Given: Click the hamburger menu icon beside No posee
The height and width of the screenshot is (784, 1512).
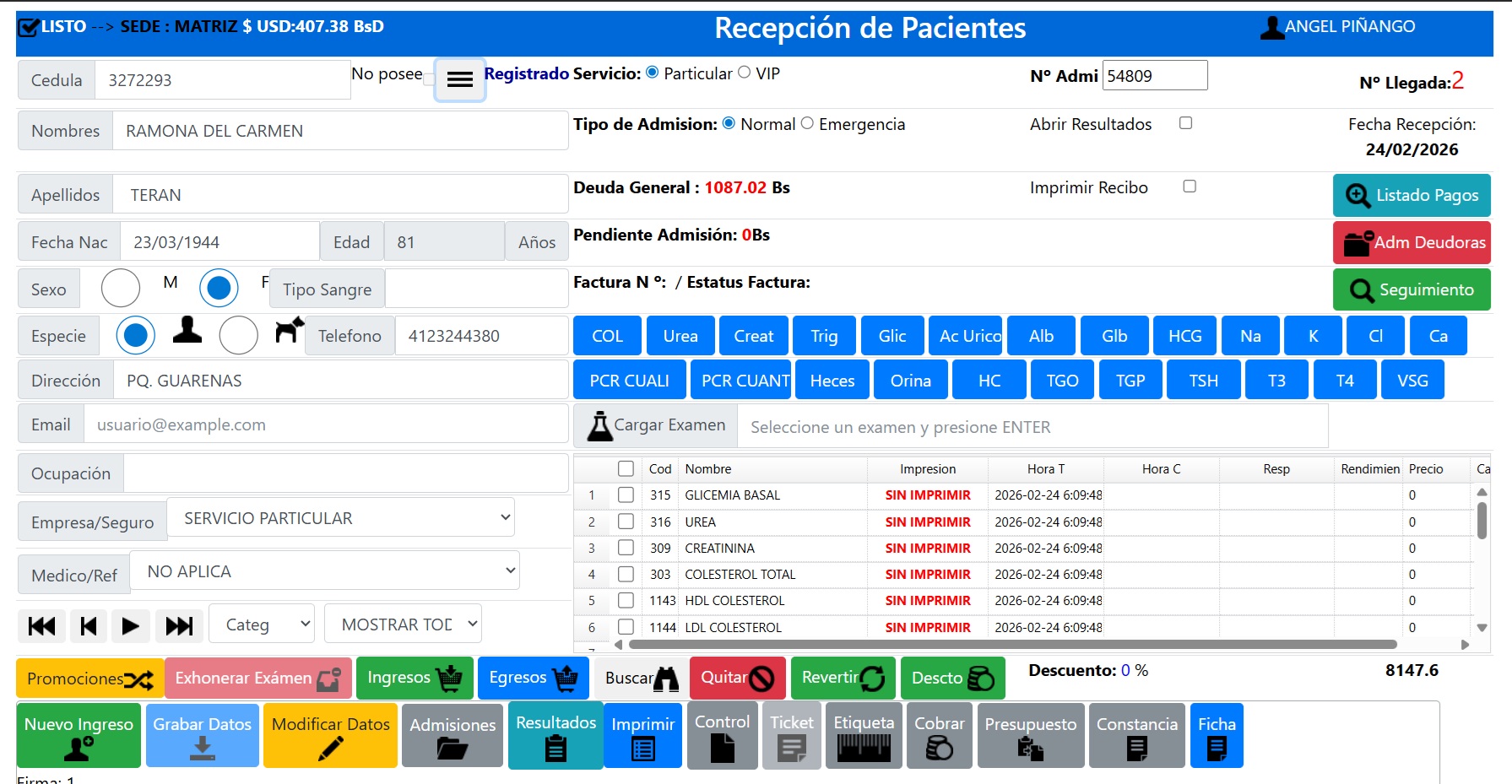Looking at the screenshot, I should pos(459,80).
